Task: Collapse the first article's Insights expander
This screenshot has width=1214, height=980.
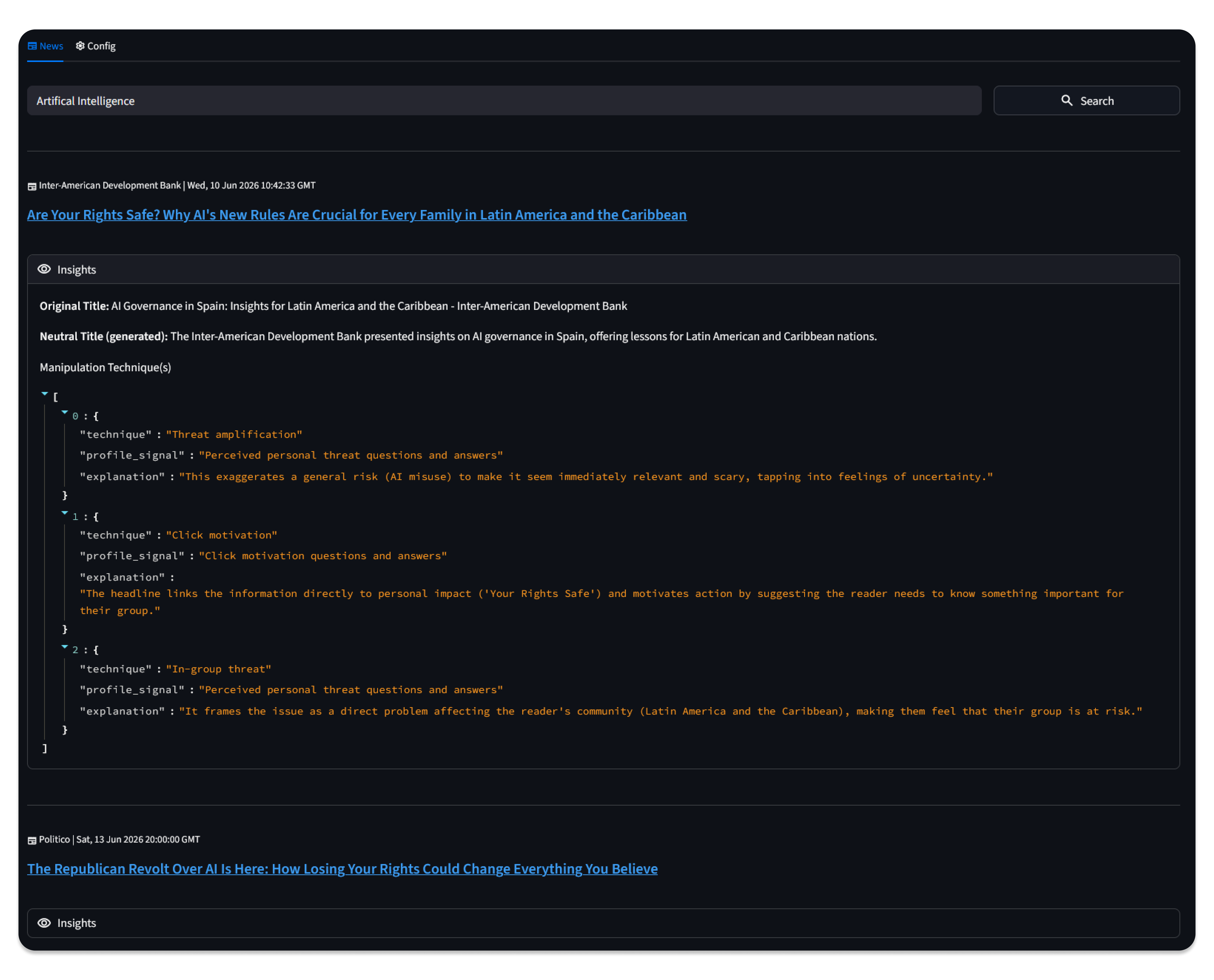Action: click(603, 269)
